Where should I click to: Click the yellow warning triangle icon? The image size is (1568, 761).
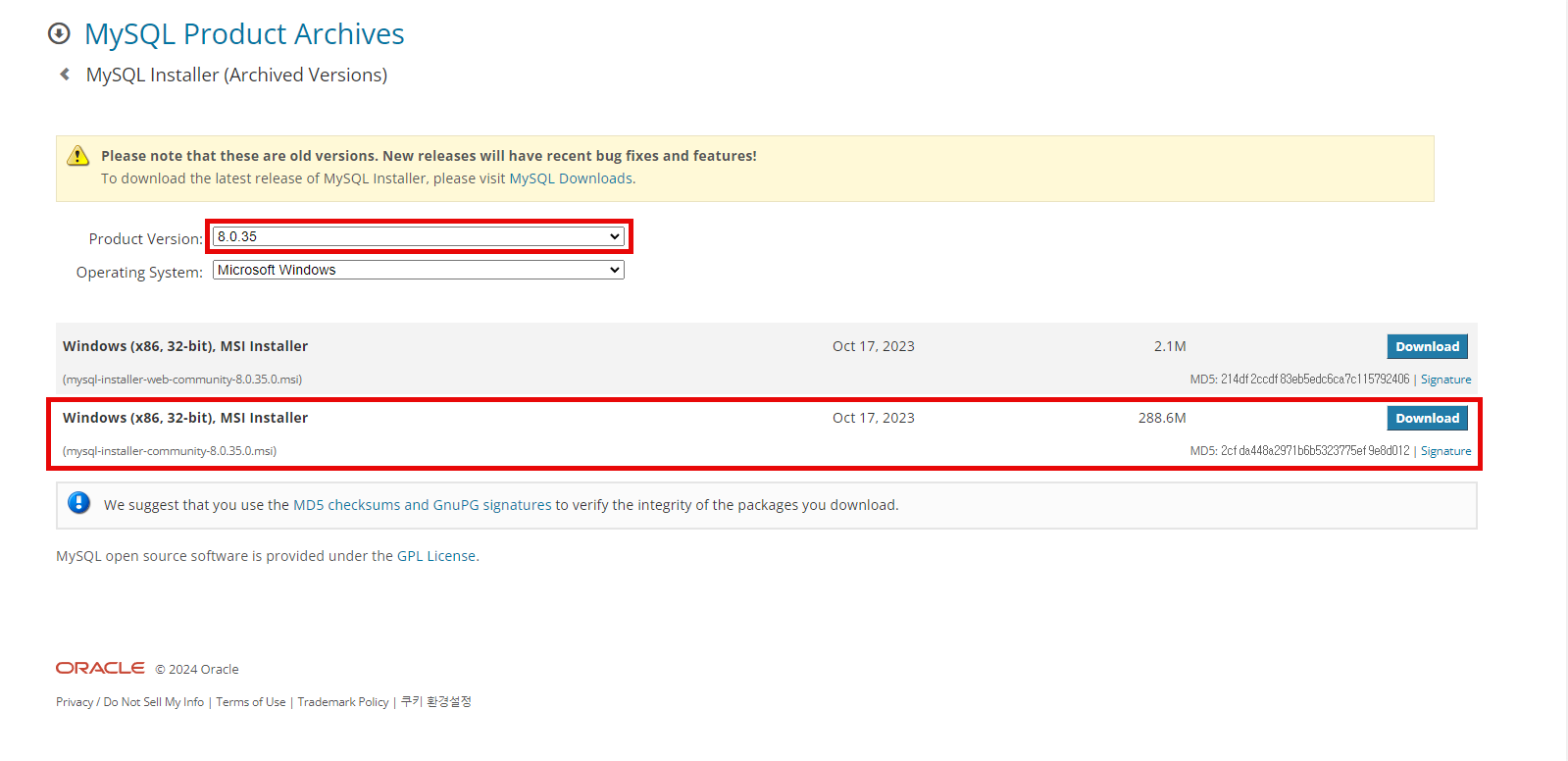78,156
